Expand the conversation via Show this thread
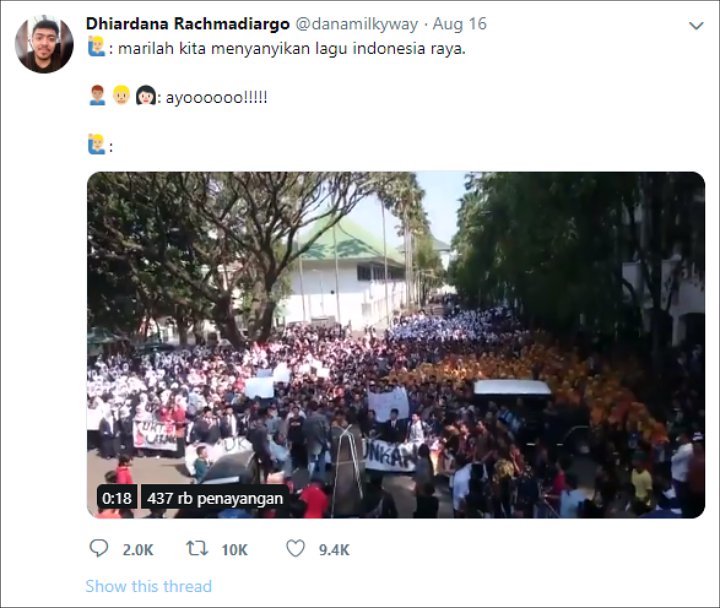Image resolution: width=720 pixels, height=608 pixels. pos(148,586)
